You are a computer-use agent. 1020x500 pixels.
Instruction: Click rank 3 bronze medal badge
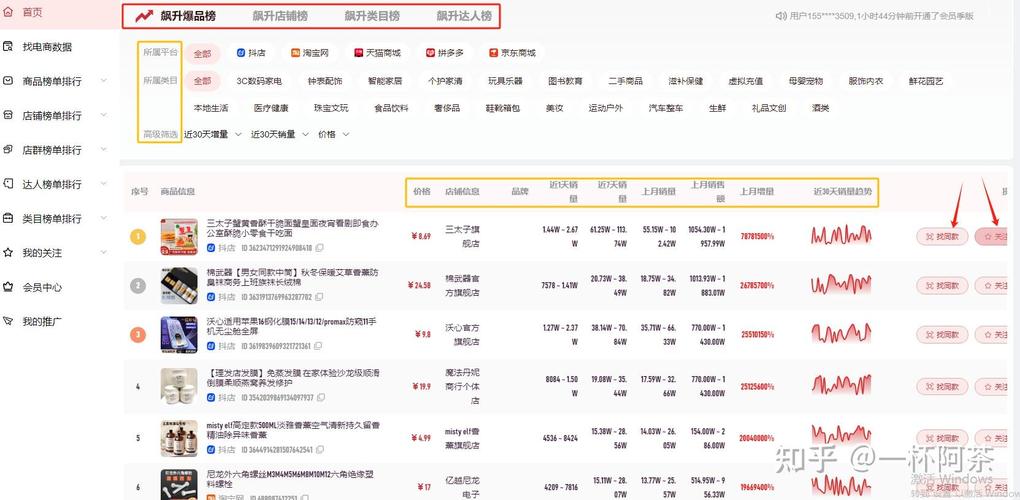138,335
